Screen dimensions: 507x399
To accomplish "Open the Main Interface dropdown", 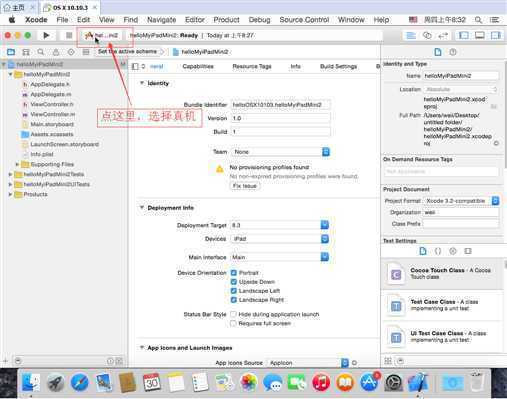I will point(280,257).
